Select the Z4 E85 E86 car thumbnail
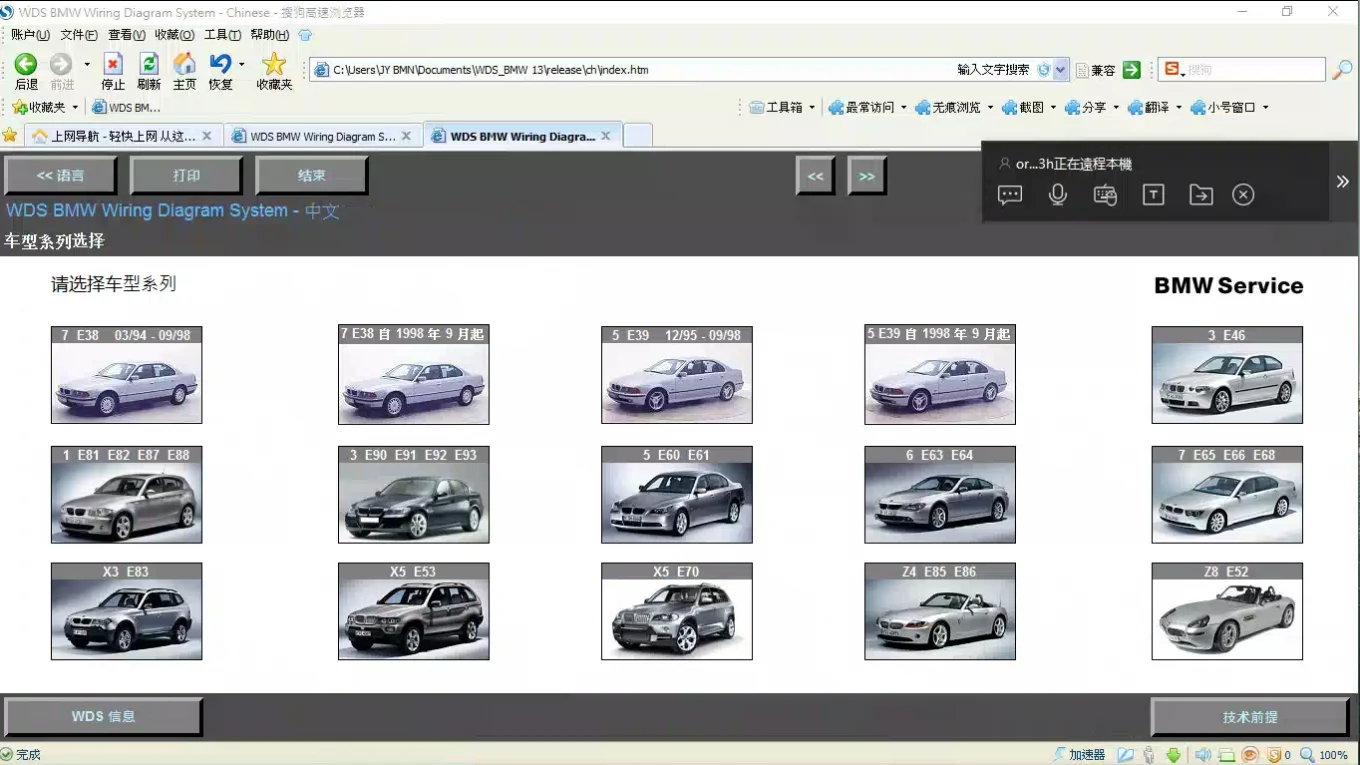The width and height of the screenshot is (1360, 765). point(940,611)
